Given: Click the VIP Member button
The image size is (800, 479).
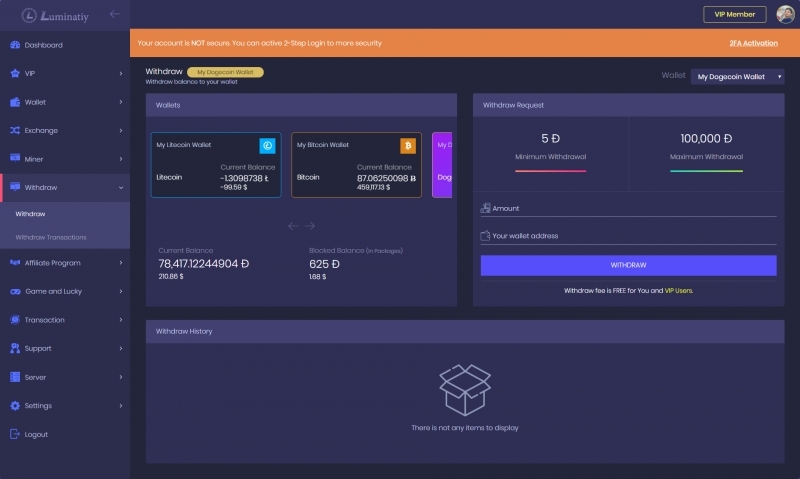Looking at the screenshot, I should (734, 14).
